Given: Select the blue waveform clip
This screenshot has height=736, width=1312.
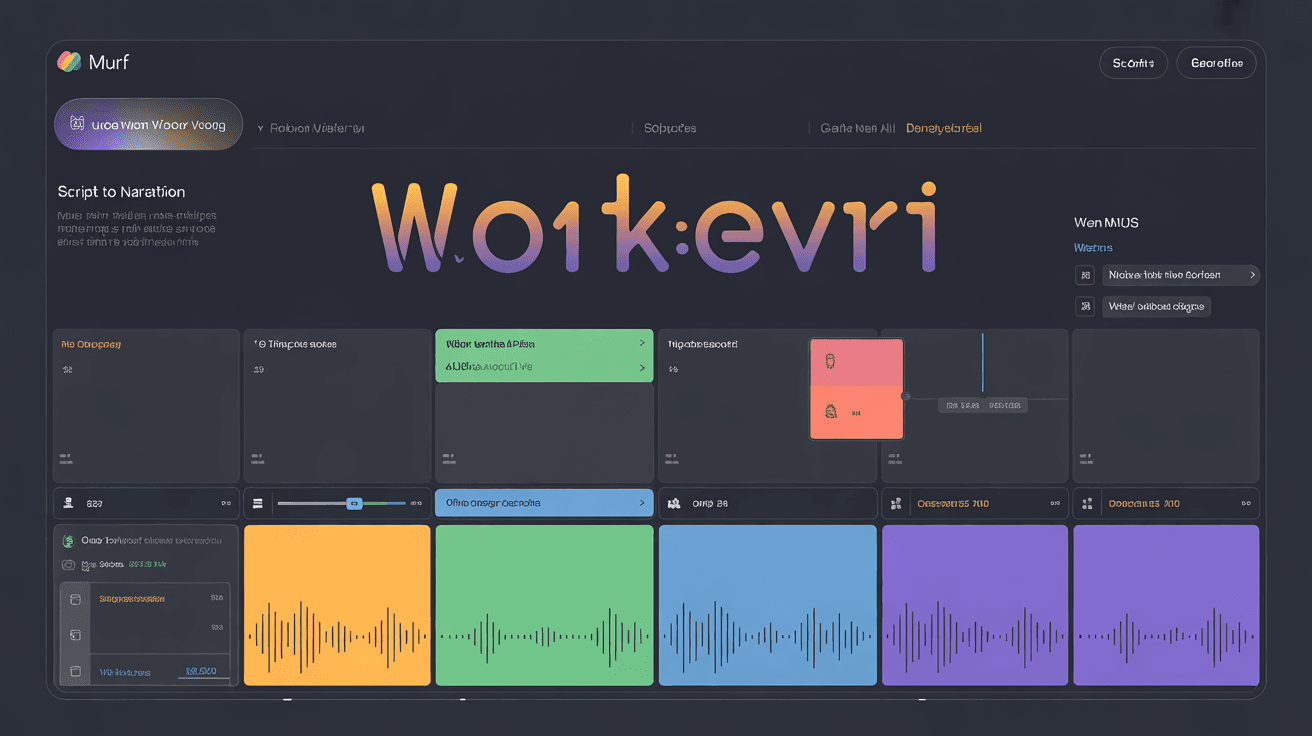Looking at the screenshot, I should 767,605.
